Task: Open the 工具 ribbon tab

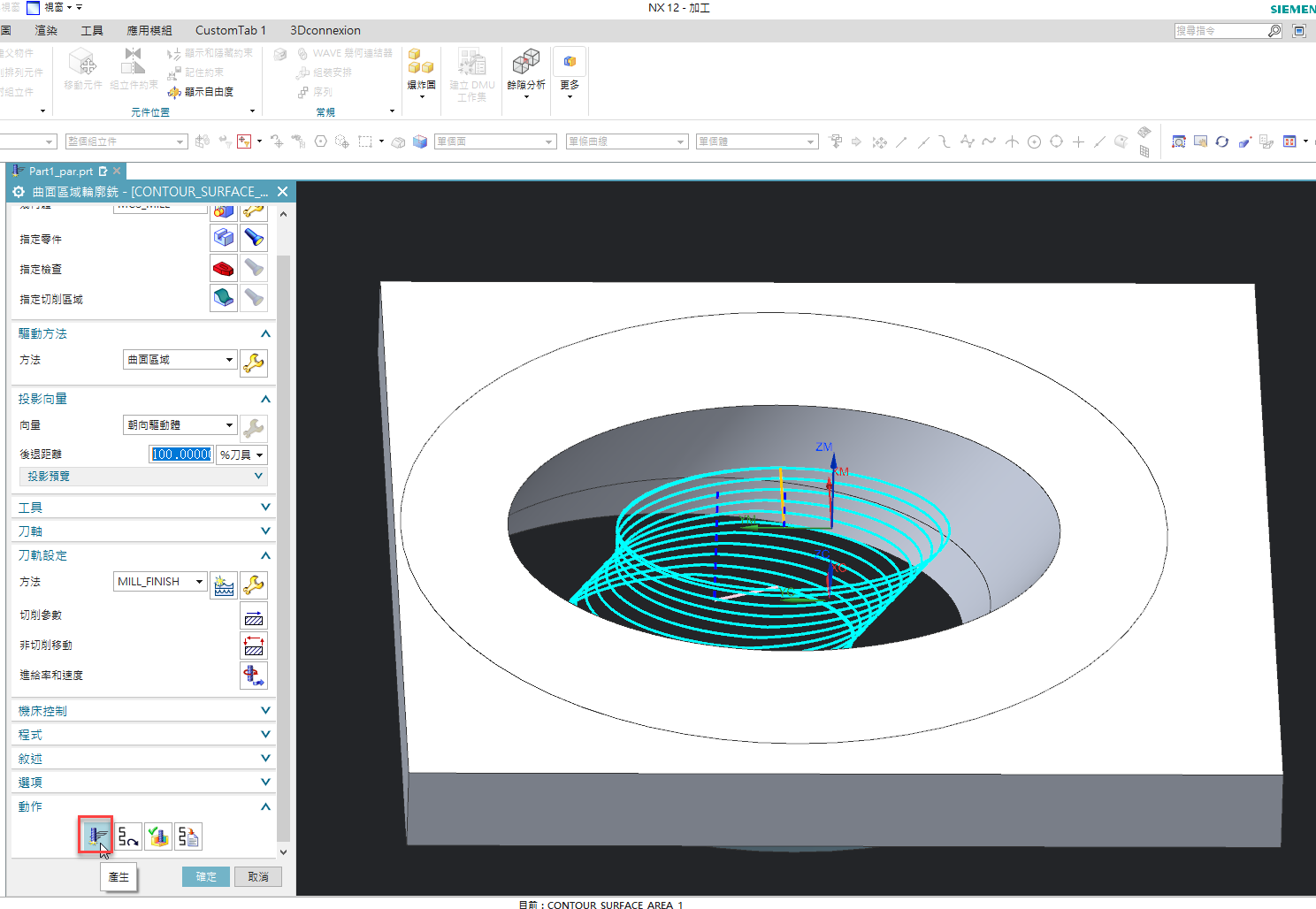Action: [92, 30]
